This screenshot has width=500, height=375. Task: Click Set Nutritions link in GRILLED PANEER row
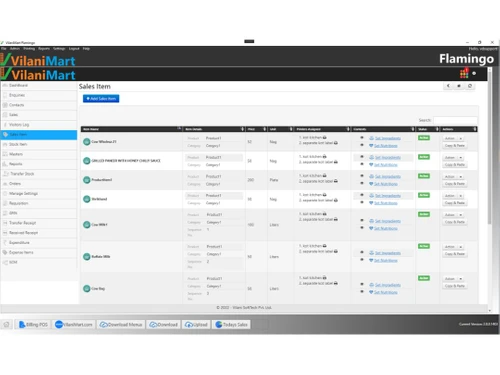[386, 165]
